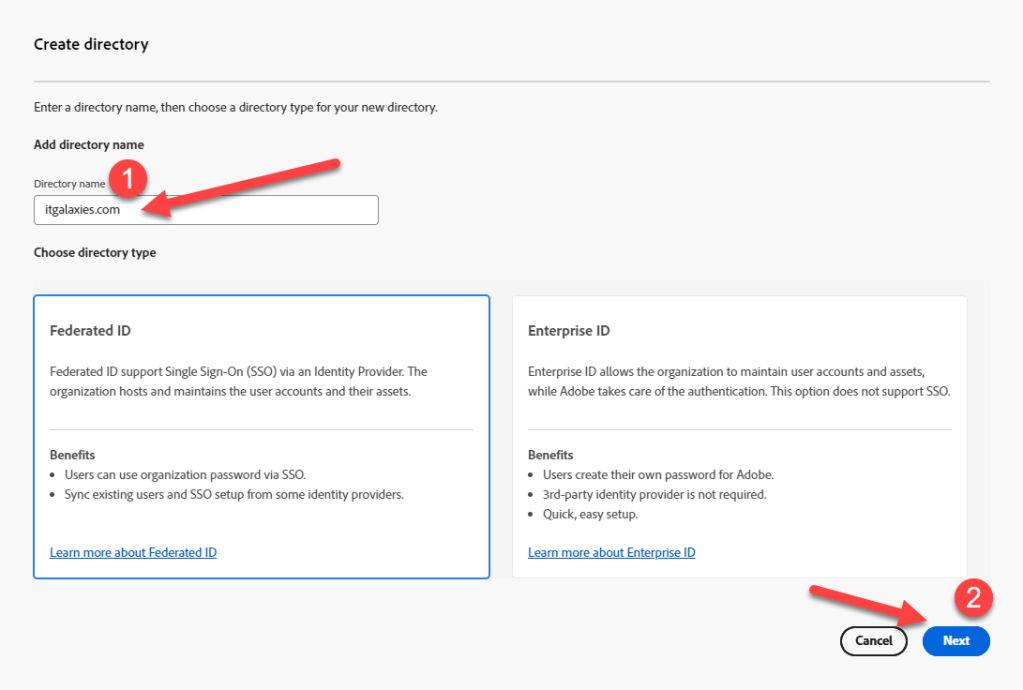Click the Add directory name label

88,145
